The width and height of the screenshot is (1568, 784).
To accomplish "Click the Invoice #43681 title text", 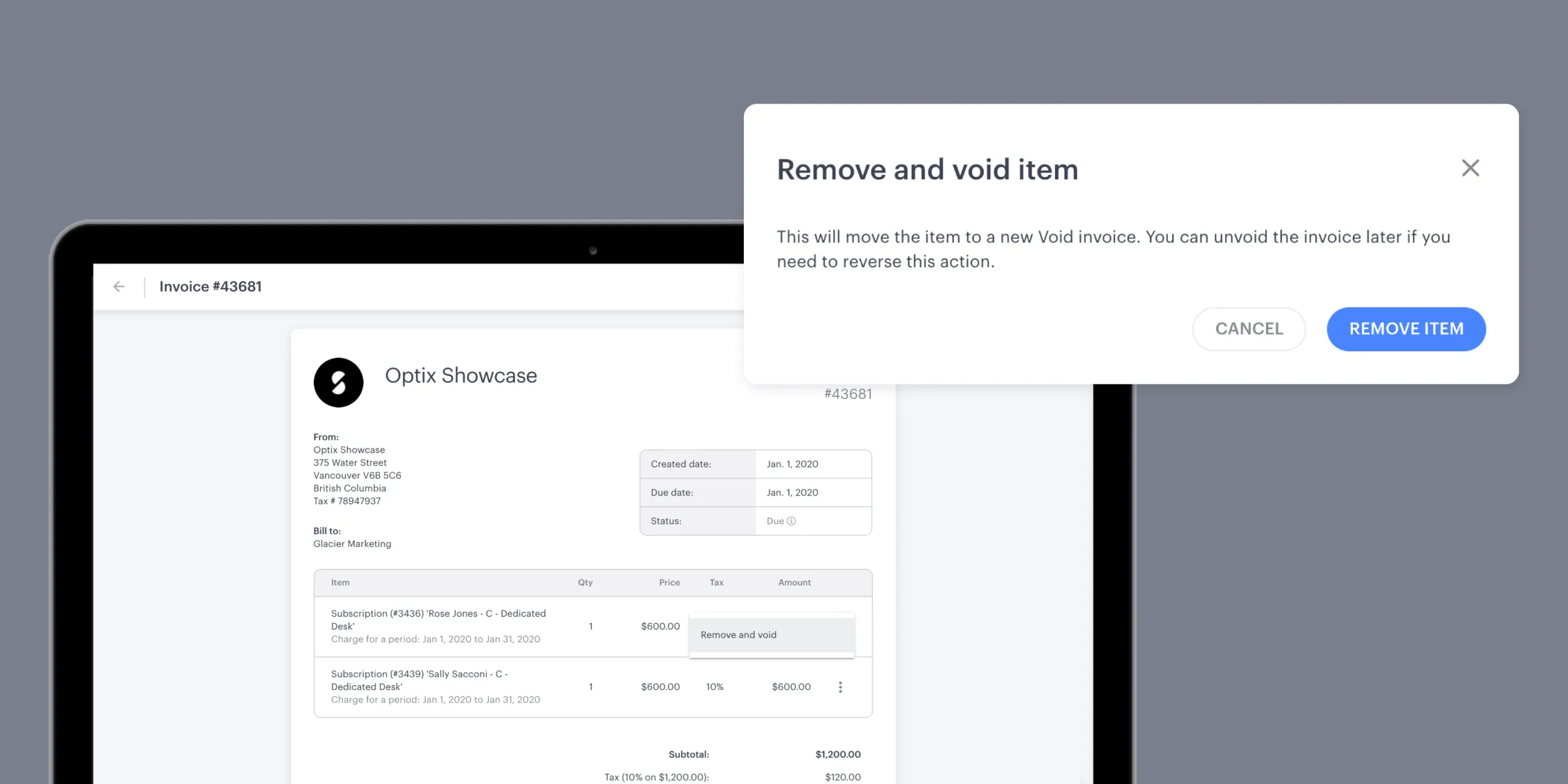I will (211, 287).
